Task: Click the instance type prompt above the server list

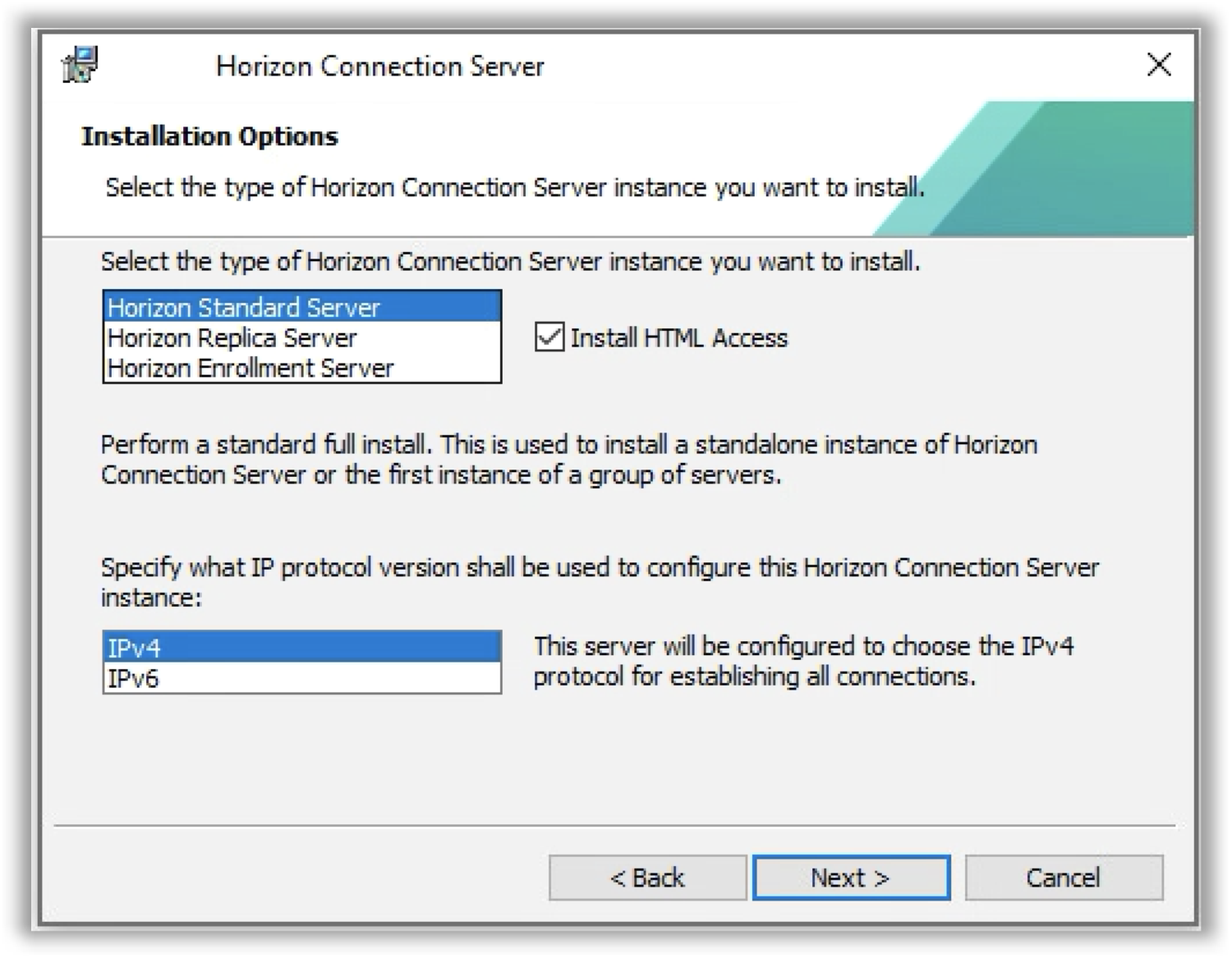Action: coord(510,262)
